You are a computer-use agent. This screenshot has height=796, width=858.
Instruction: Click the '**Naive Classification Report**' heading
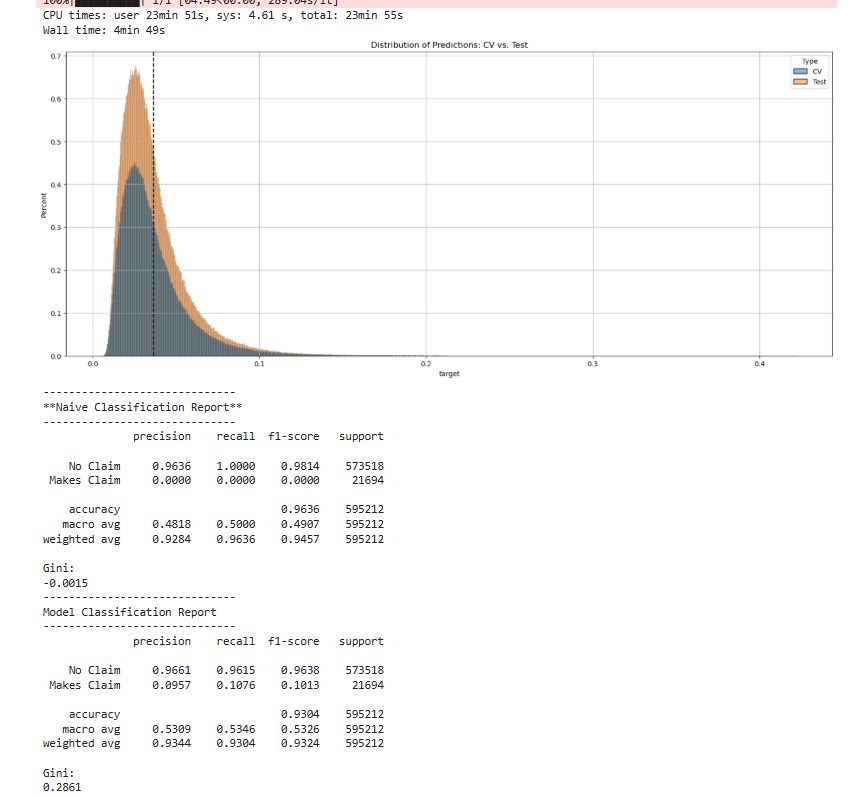[141, 407]
